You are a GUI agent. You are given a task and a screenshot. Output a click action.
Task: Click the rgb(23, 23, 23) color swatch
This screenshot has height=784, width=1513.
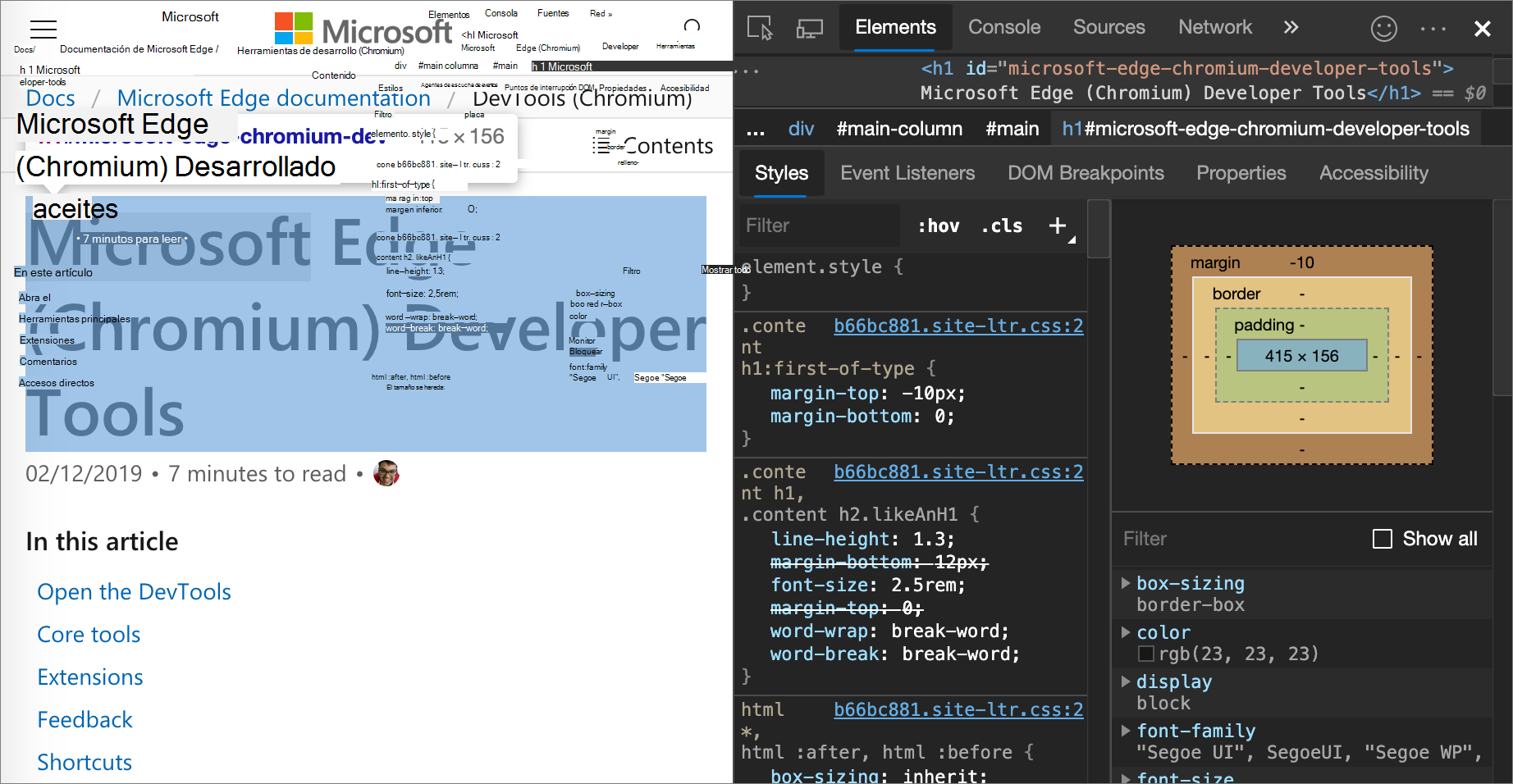pos(1146,654)
